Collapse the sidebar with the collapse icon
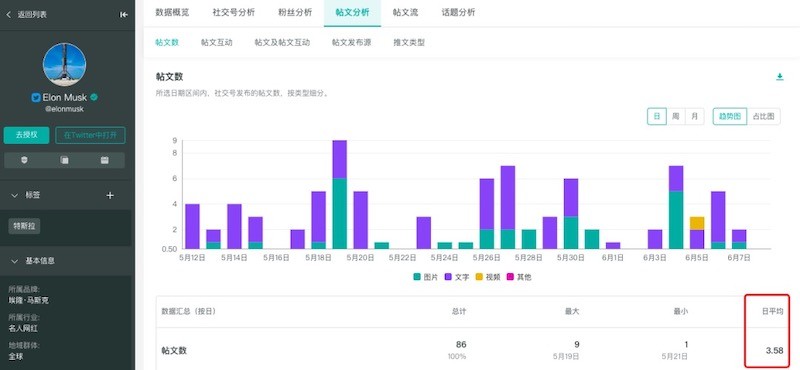 123,15
